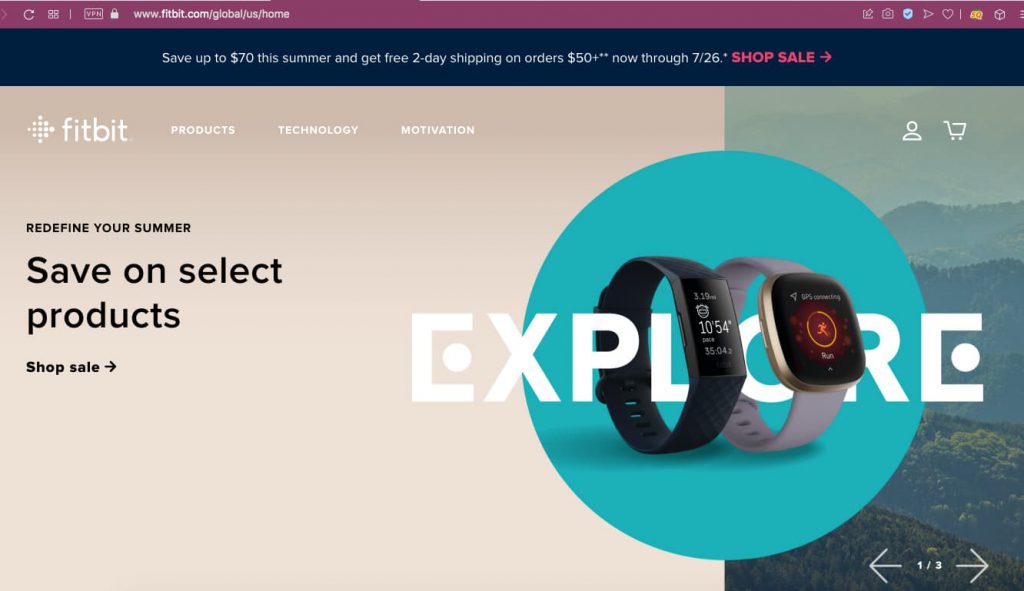The width and height of the screenshot is (1024, 591).
Task: Click the send flow arrow icon
Action: pyautogui.click(x=928, y=14)
